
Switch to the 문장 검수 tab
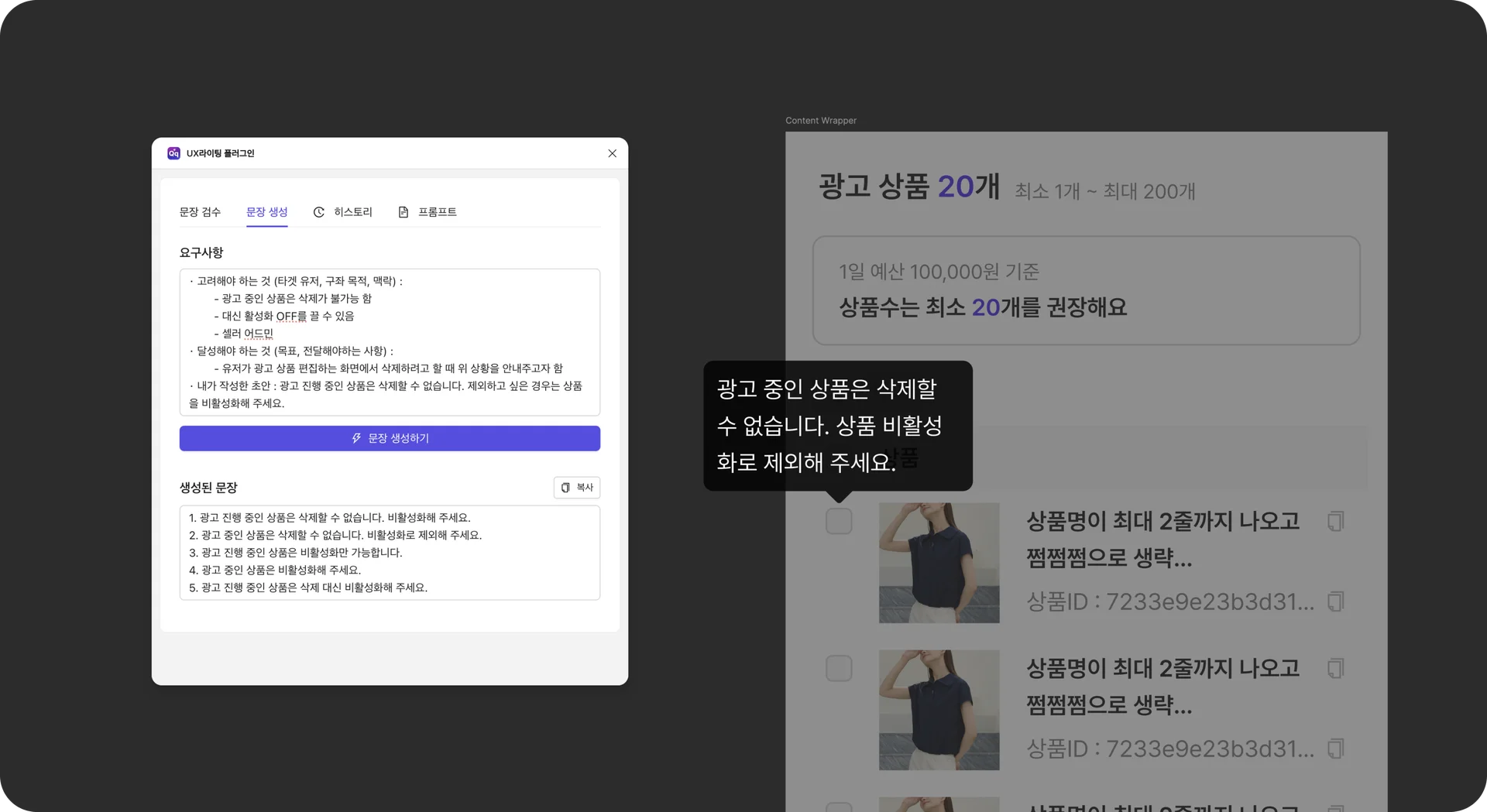pos(200,212)
